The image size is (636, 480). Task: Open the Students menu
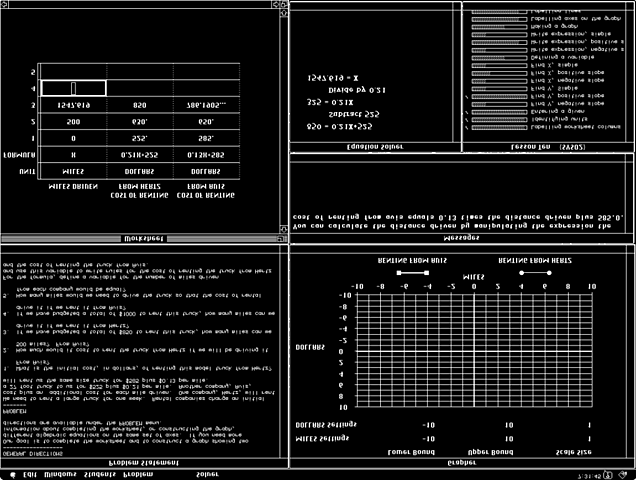(x=100, y=474)
